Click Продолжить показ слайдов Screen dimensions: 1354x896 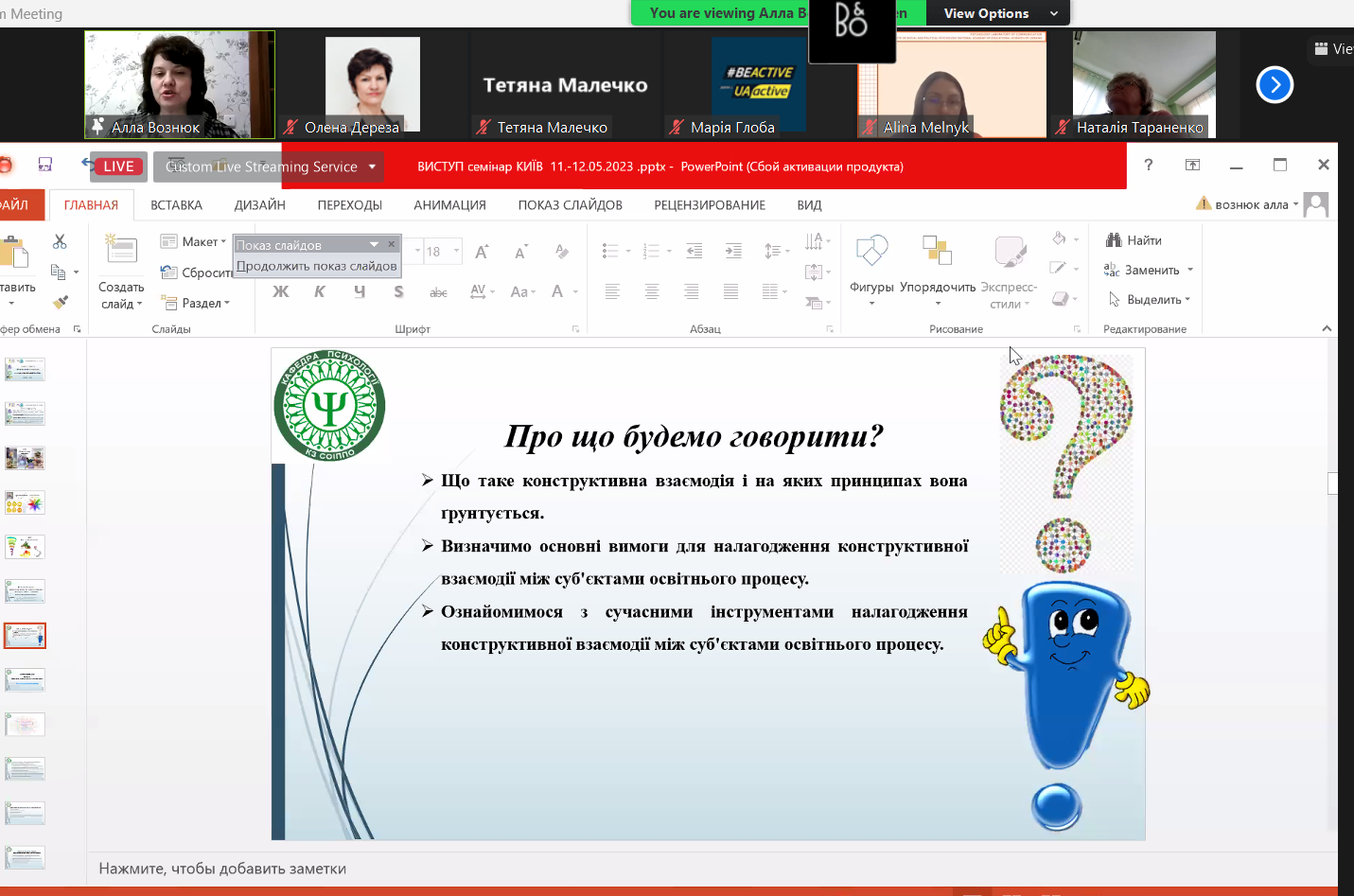pyautogui.click(x=316, y=267)
